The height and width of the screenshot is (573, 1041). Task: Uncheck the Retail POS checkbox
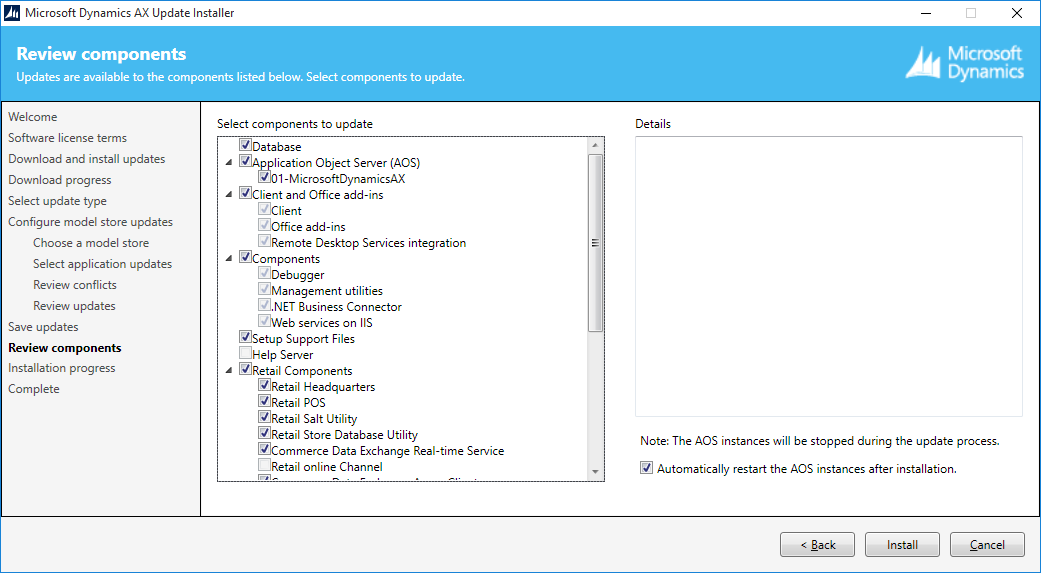[x=264, y=401]
